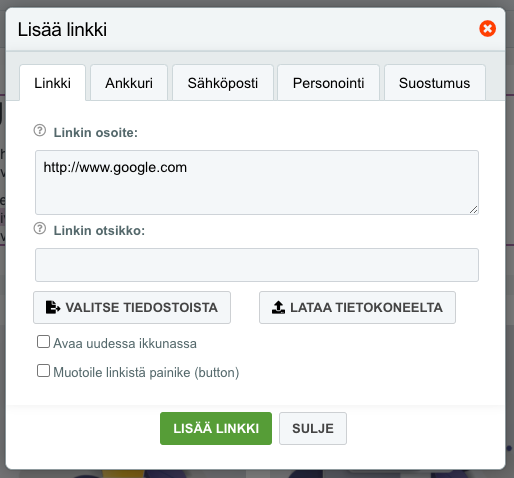Click the Linkin otsikko label text

tap(99, 230)
